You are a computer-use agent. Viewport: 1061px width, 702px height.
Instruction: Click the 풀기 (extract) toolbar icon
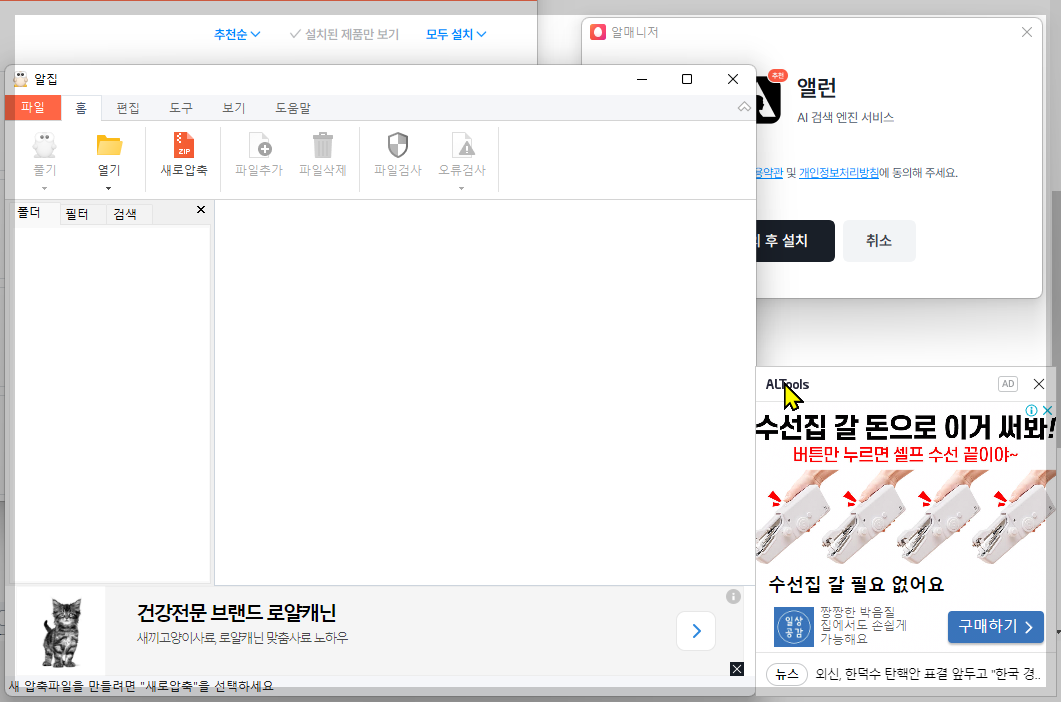click(45, 145)
